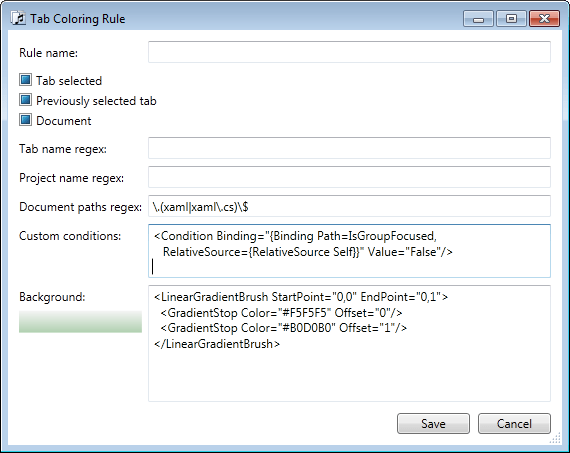Image resolution: width=570 pixels, height=453 pixels.
Task: Click the 'Project name regex:' label
Action: tap(72, 178)
